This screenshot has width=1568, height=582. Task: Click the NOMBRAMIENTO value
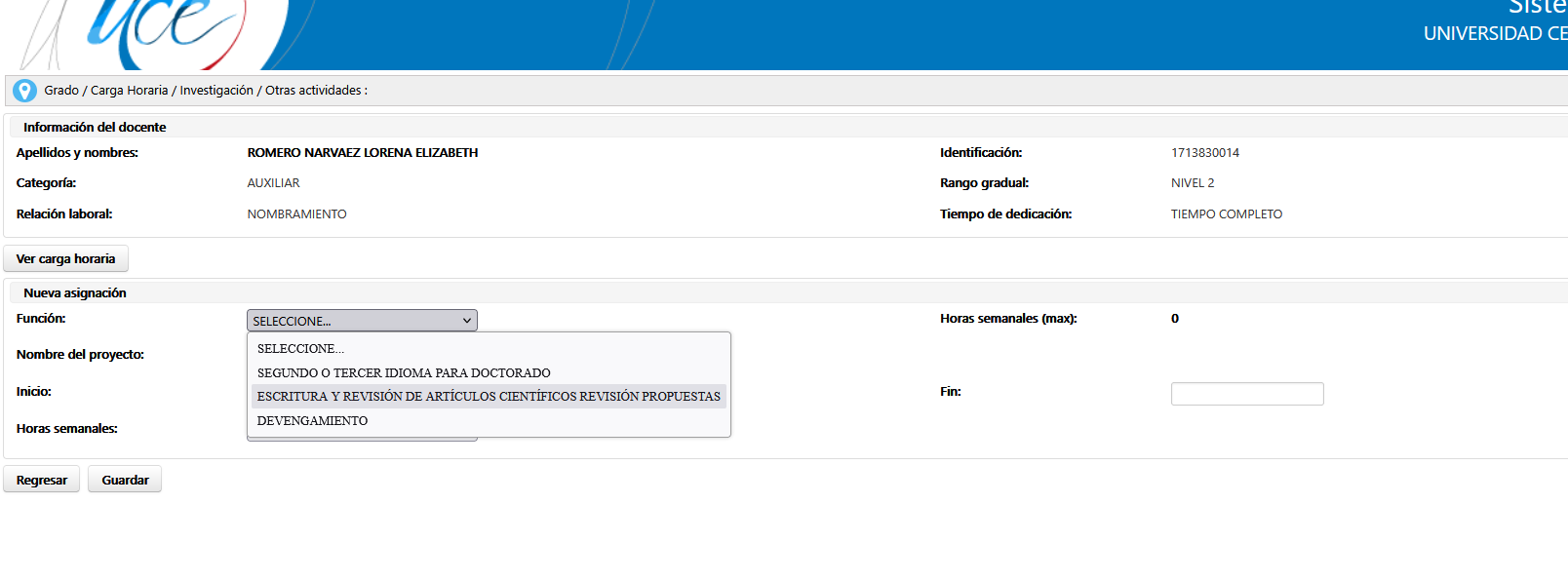(x=296, y=214)
